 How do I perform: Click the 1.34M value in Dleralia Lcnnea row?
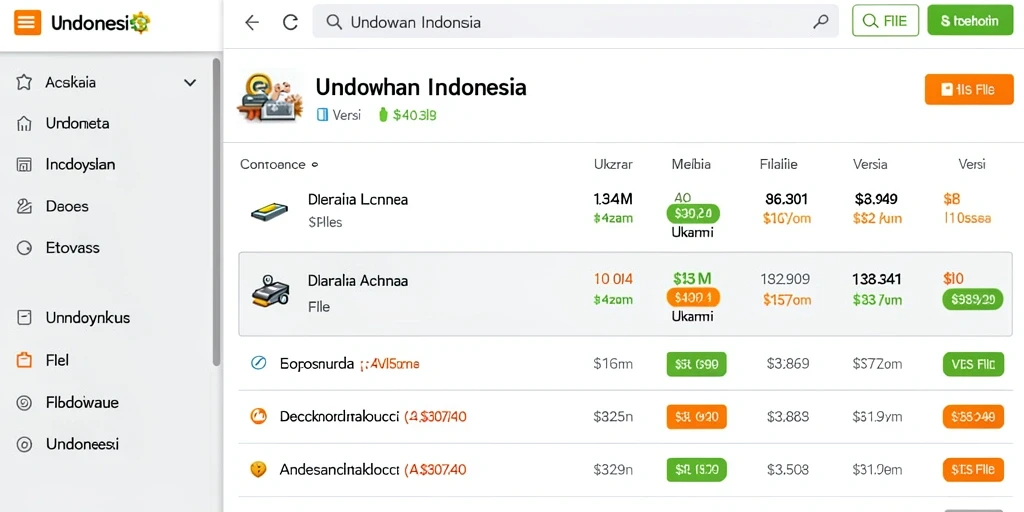pyautogui.click(x=613, y=199)
